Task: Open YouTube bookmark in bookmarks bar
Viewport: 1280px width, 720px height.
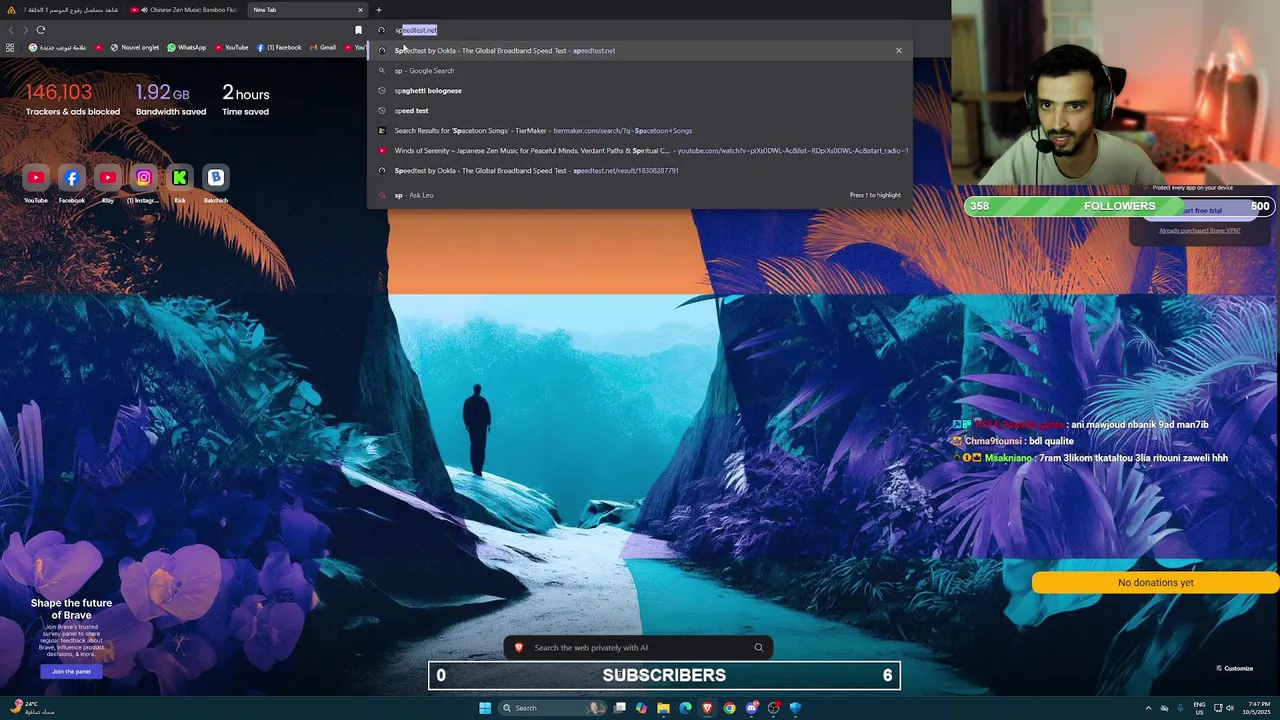Action: pyautogui.click(x=231, y=47)
